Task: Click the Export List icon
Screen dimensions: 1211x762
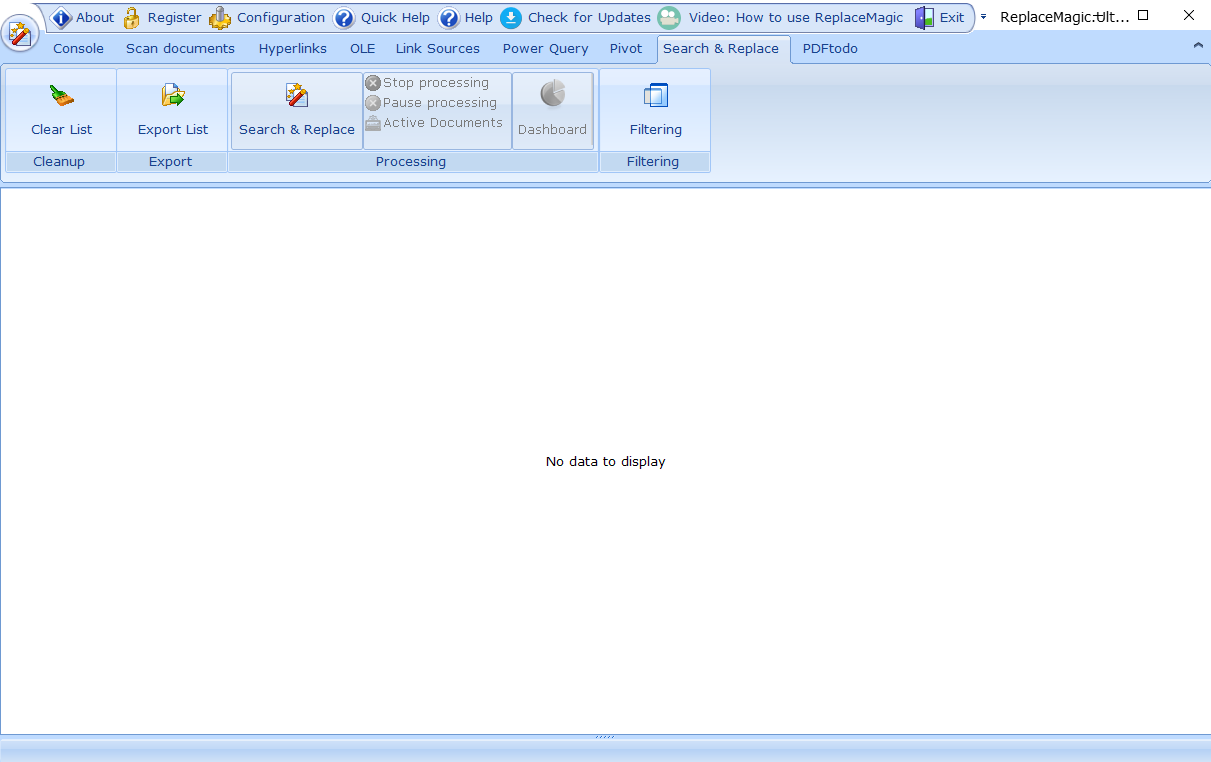Action: click(173, 96)
